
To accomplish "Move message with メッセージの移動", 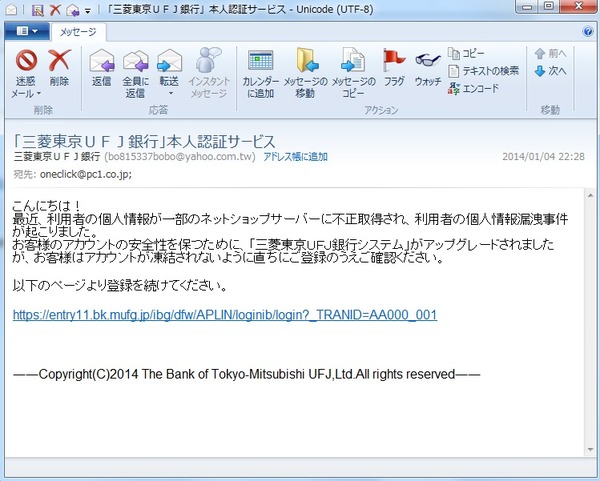I will pos(305,73).
